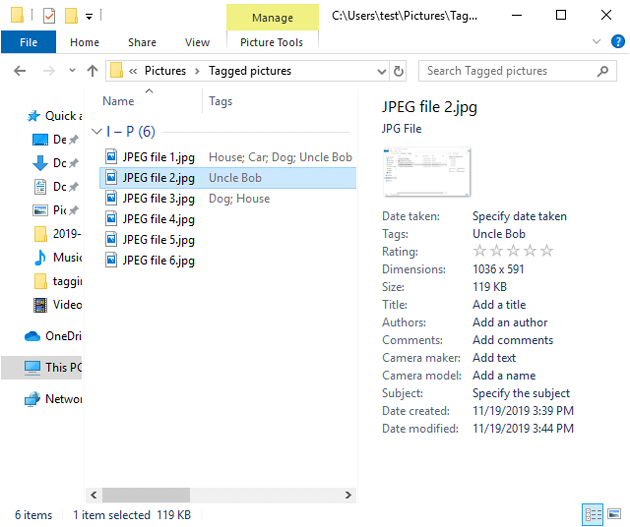Viewport: 630px width, 527px height.
Task: Open OneDrive in the navigation pane
Action: click(x=53, y=335)
